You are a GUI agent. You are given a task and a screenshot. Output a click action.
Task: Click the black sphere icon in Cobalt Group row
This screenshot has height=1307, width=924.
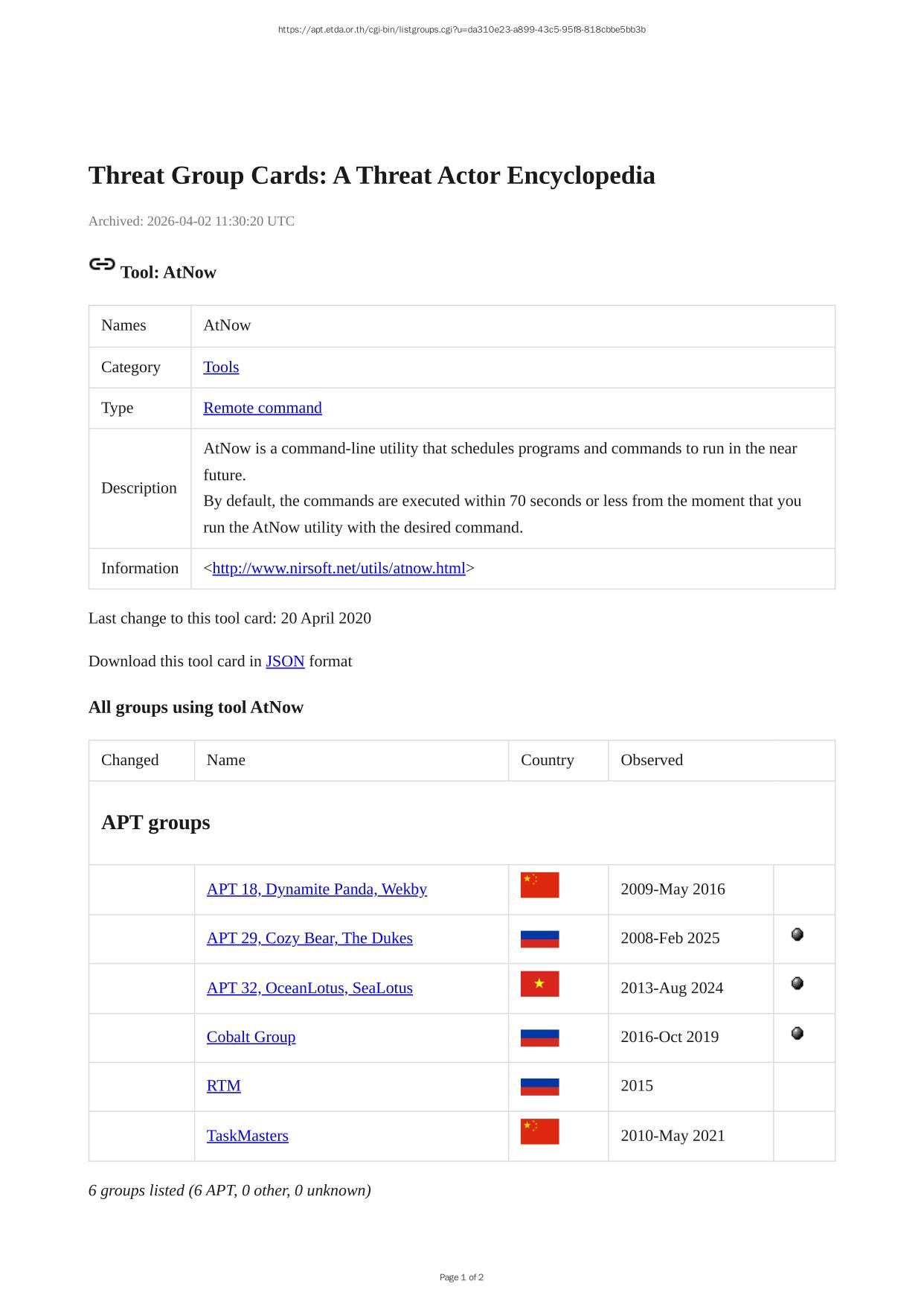797,1033
